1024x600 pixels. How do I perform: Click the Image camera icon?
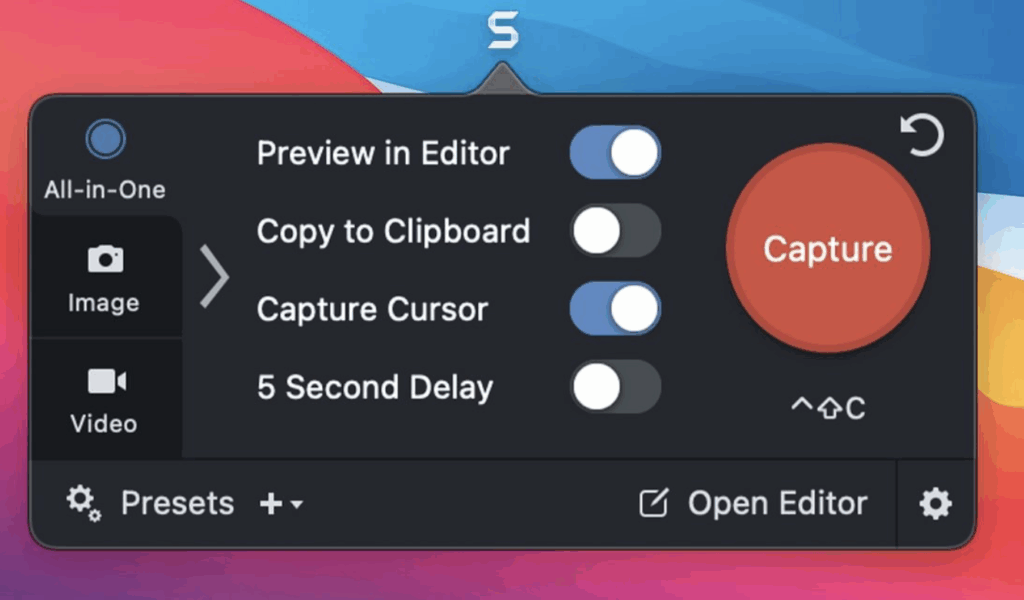pos(105,259)
